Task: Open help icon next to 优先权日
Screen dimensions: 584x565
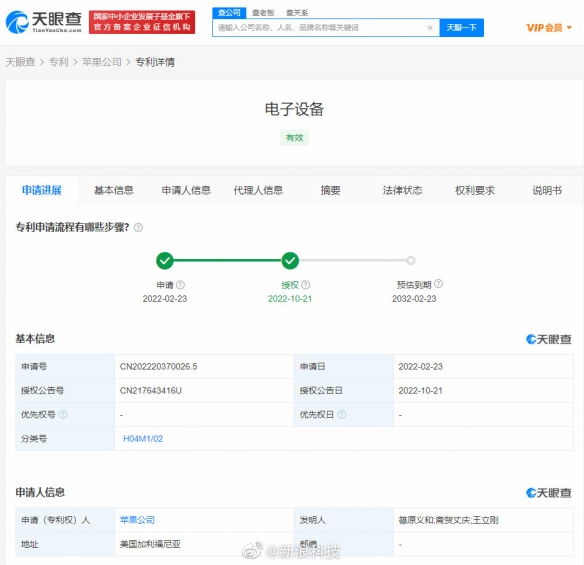Action: point(342,414)
